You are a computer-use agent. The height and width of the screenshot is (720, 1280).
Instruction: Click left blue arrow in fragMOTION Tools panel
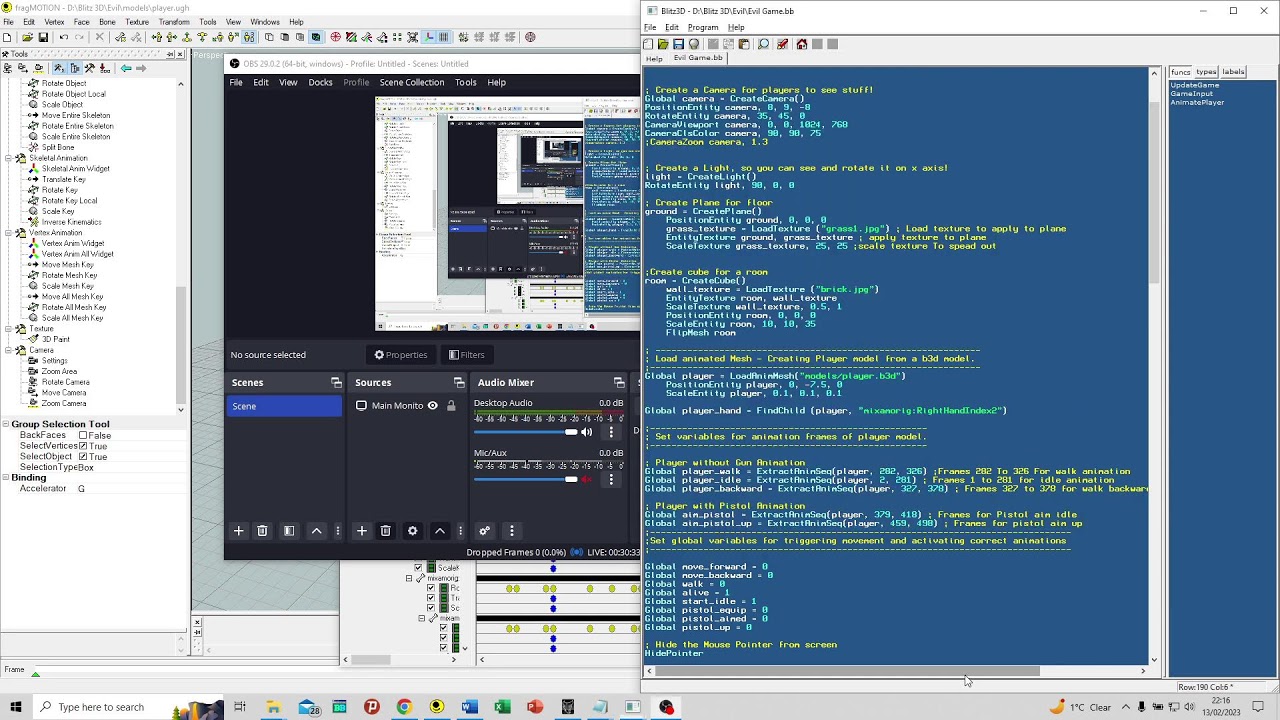point(125,68)
